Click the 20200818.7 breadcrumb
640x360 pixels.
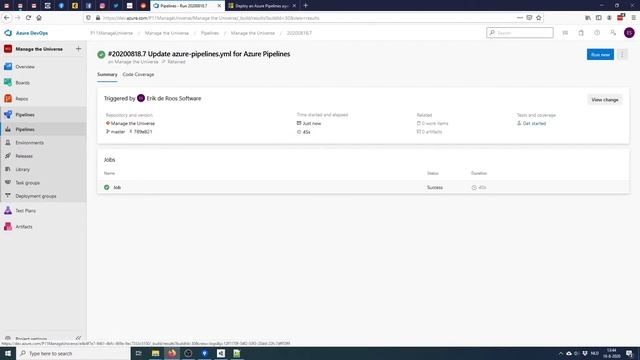coord(299,33)
